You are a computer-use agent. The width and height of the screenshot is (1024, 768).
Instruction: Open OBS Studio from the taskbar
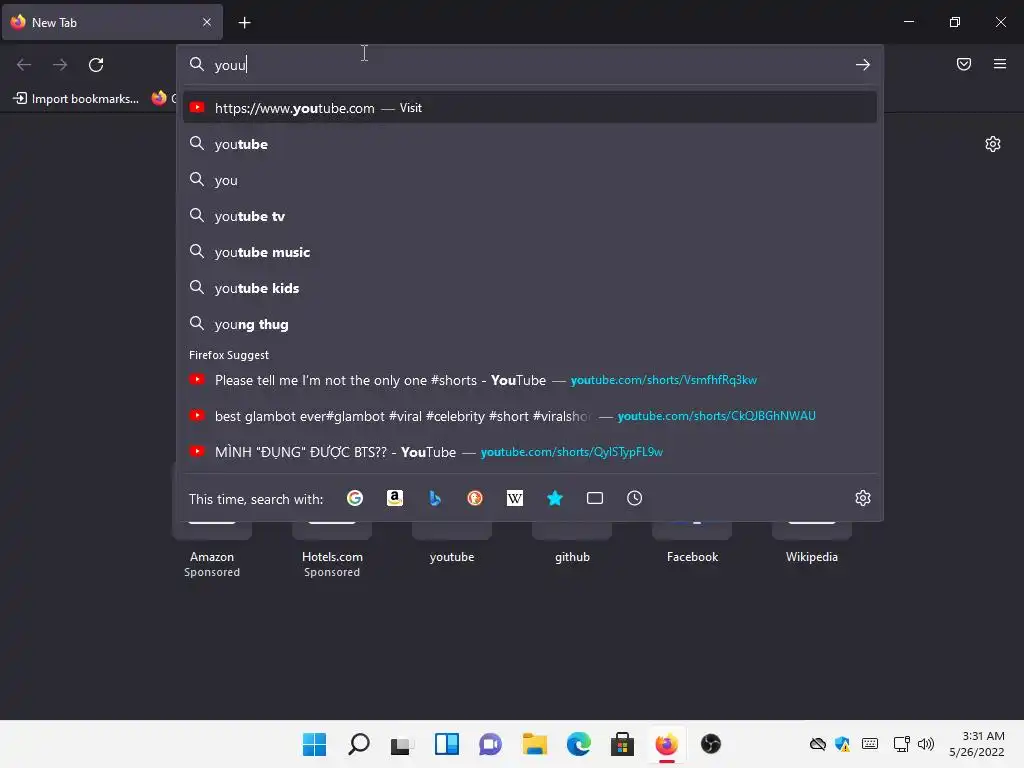pyautogui.click(x=711, y=744)
